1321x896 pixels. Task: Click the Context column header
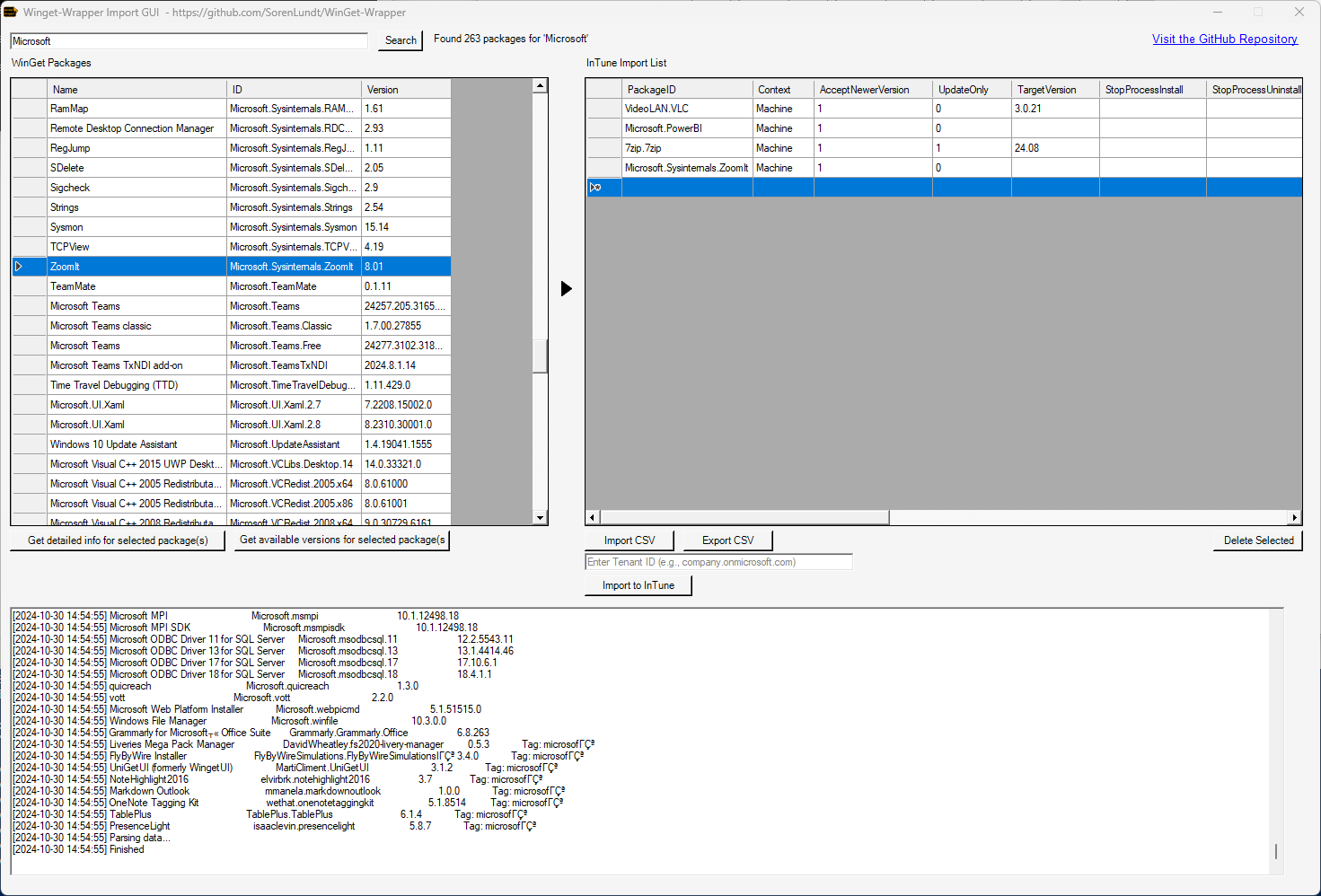pyautogui.click(x=783, y=89)
